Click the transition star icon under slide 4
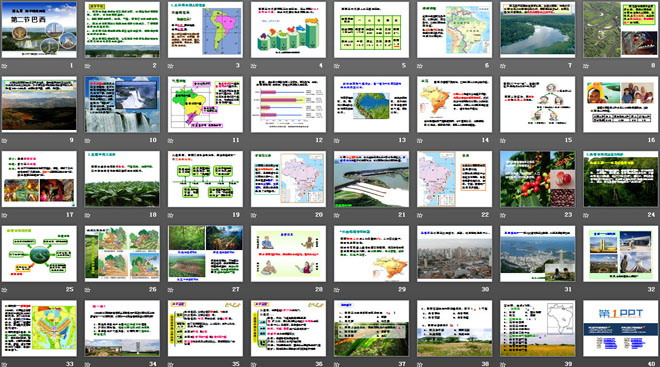Screen dimensions: 660x367 tap(254, 66)
